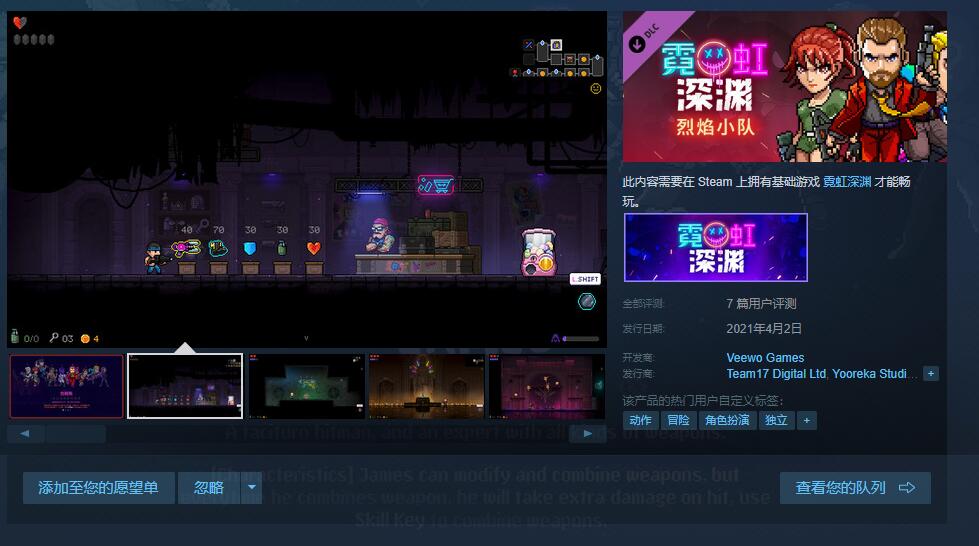The height and width of the screenshot is (546, 979).
Task: Click 7 篇用户评测 review summary
Action: tap(761, 304)
